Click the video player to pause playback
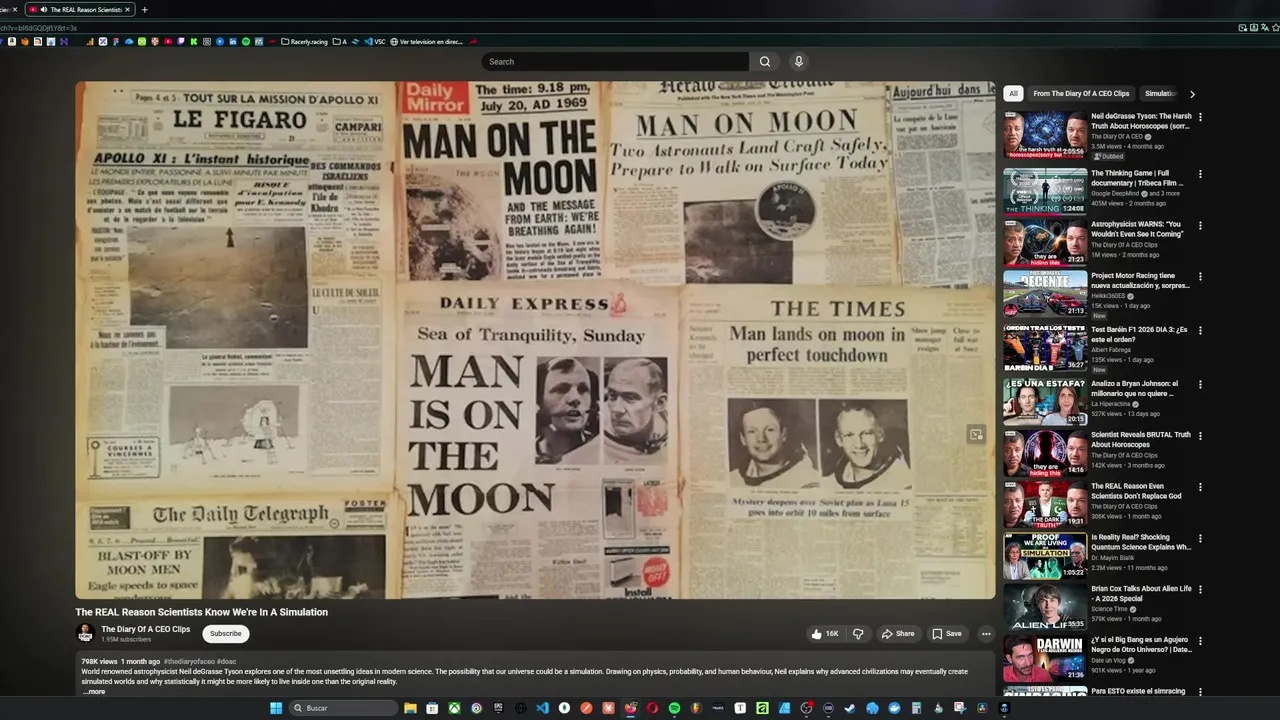The height and width of the screenshot is (720, 1280). pos(535,340)
